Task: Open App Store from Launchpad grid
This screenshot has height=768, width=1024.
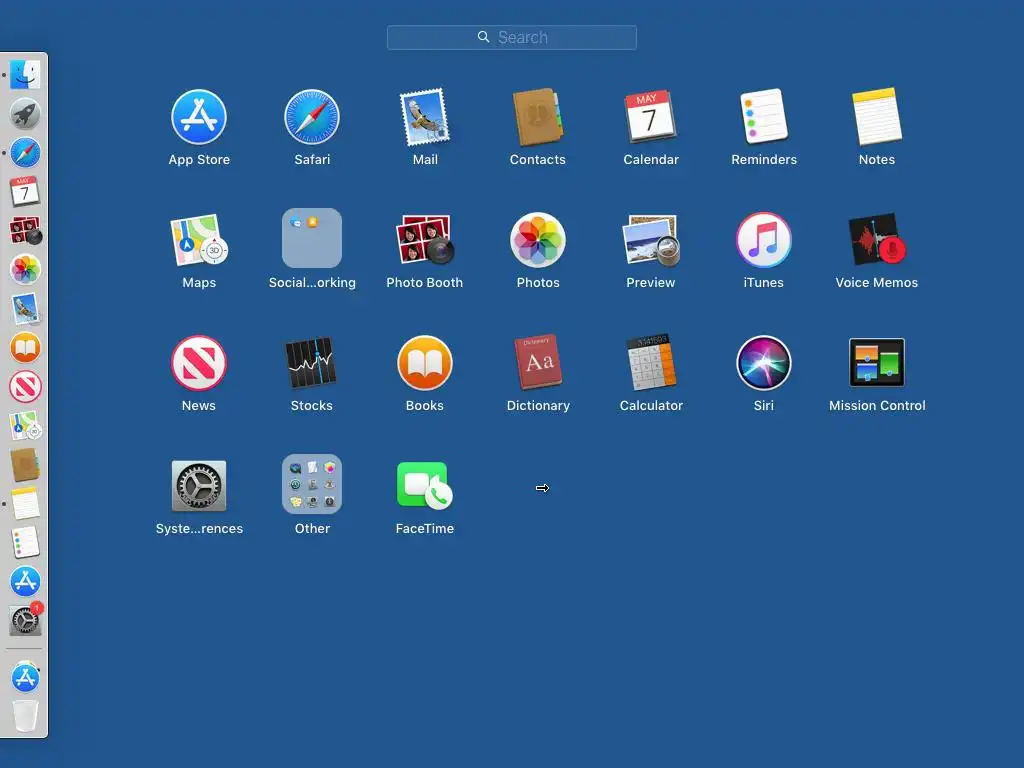Action: 199,118
